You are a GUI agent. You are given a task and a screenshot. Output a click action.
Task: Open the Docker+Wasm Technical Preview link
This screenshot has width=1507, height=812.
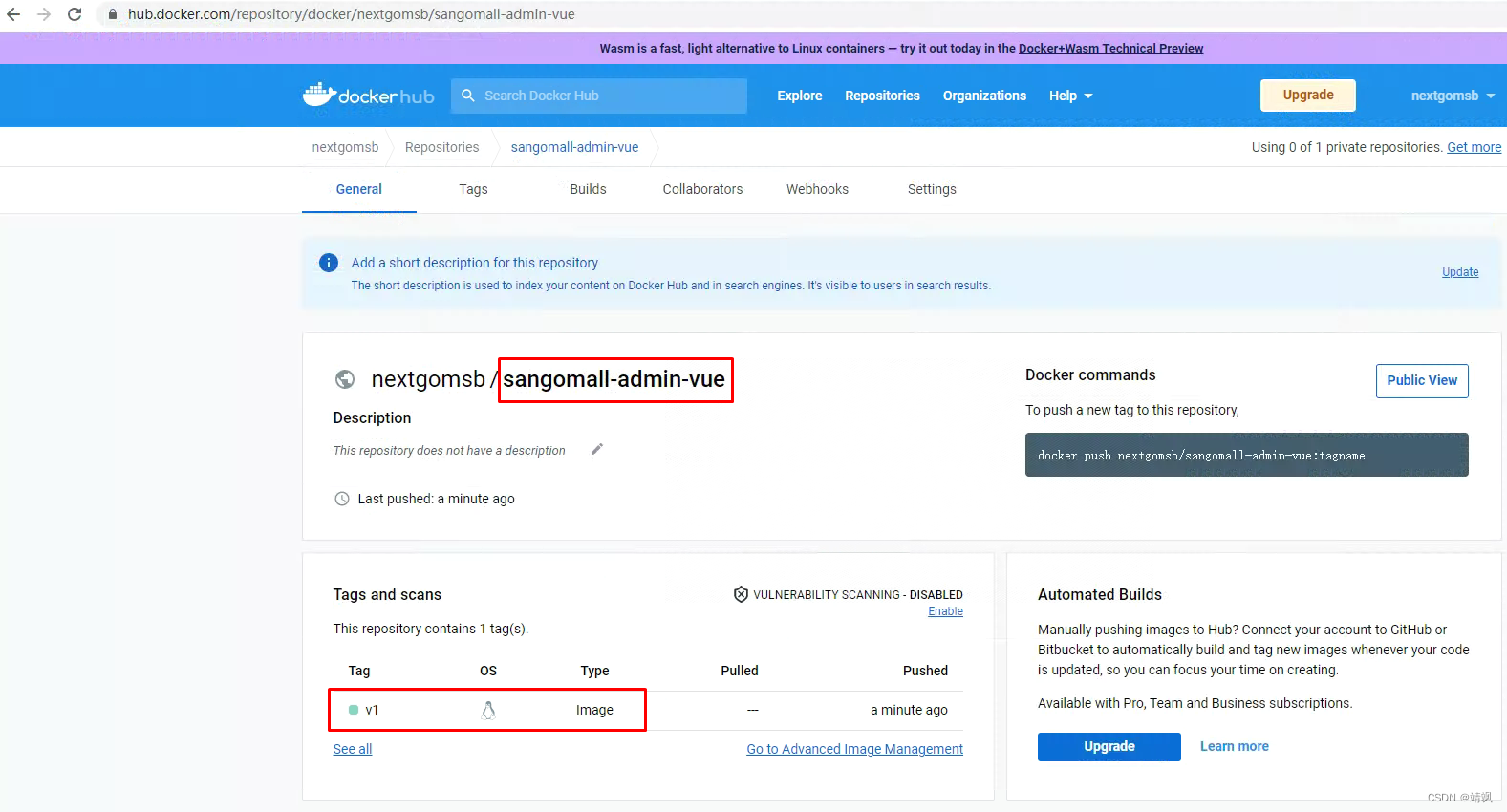1110,48
